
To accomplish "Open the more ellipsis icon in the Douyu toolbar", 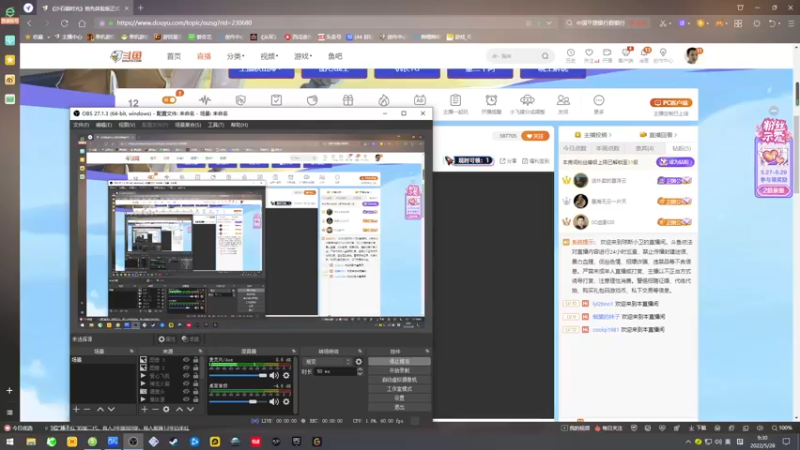I will click(598, 100).
